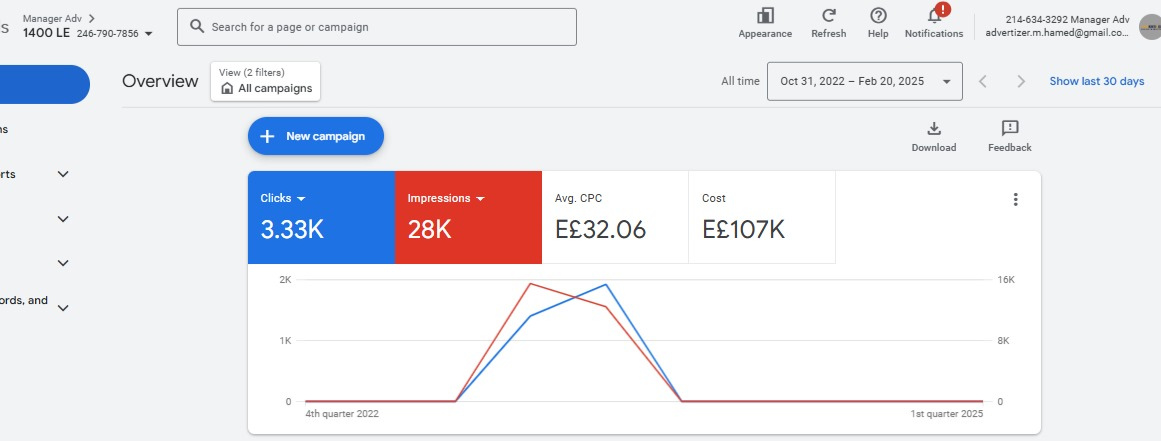Click Show last 30 days link

click(x=1097, y=81)
